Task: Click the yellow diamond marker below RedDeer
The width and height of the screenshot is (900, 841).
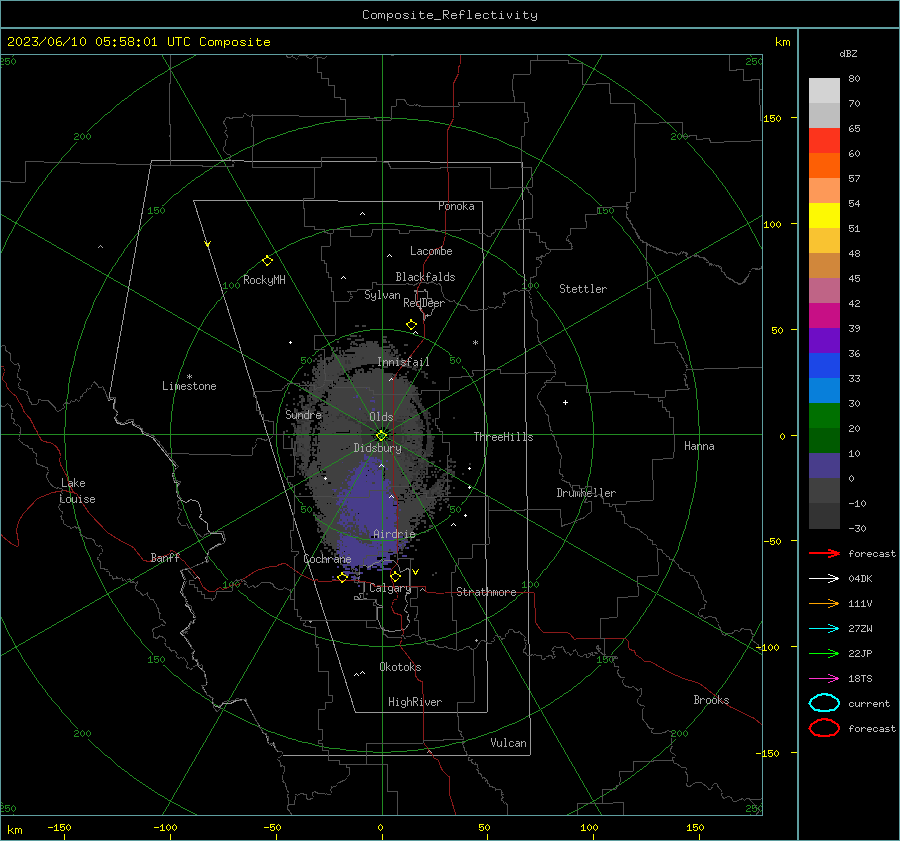Action: [x=411, y=325]
